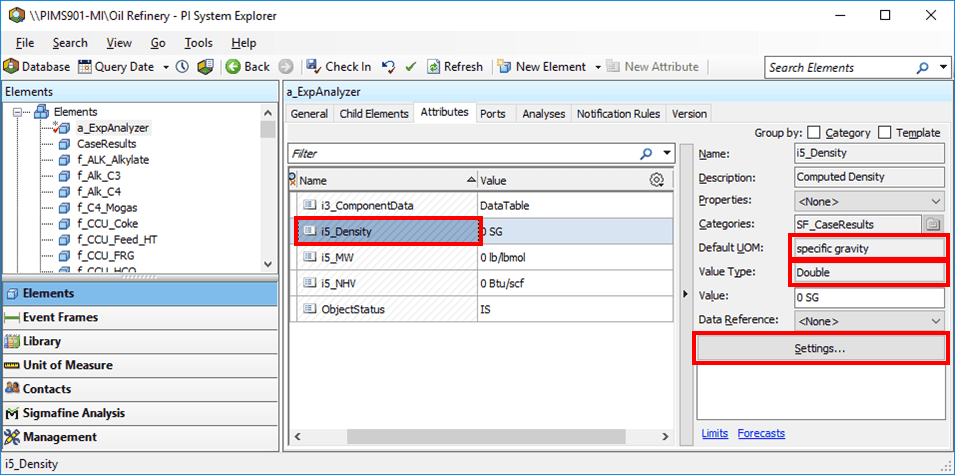The image size is (955, 475).
Task: Open the Help menu
Action: tap(244, 43)
